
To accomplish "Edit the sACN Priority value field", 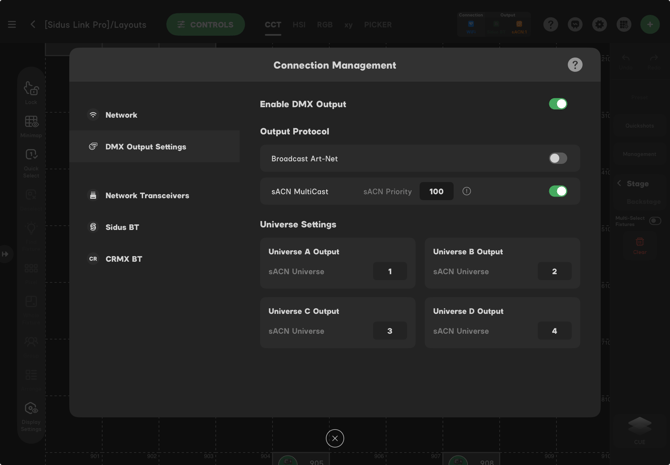I will (436, 191).
